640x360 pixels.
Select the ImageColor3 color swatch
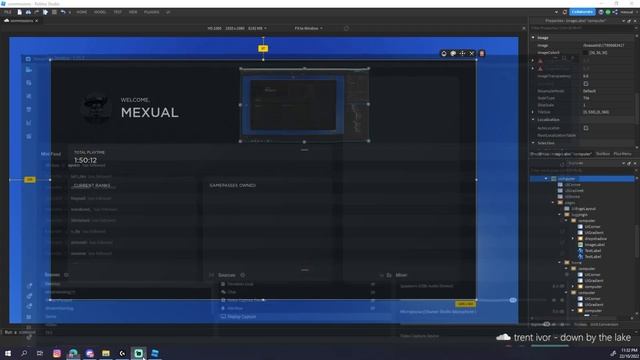(x=586, y=53)
